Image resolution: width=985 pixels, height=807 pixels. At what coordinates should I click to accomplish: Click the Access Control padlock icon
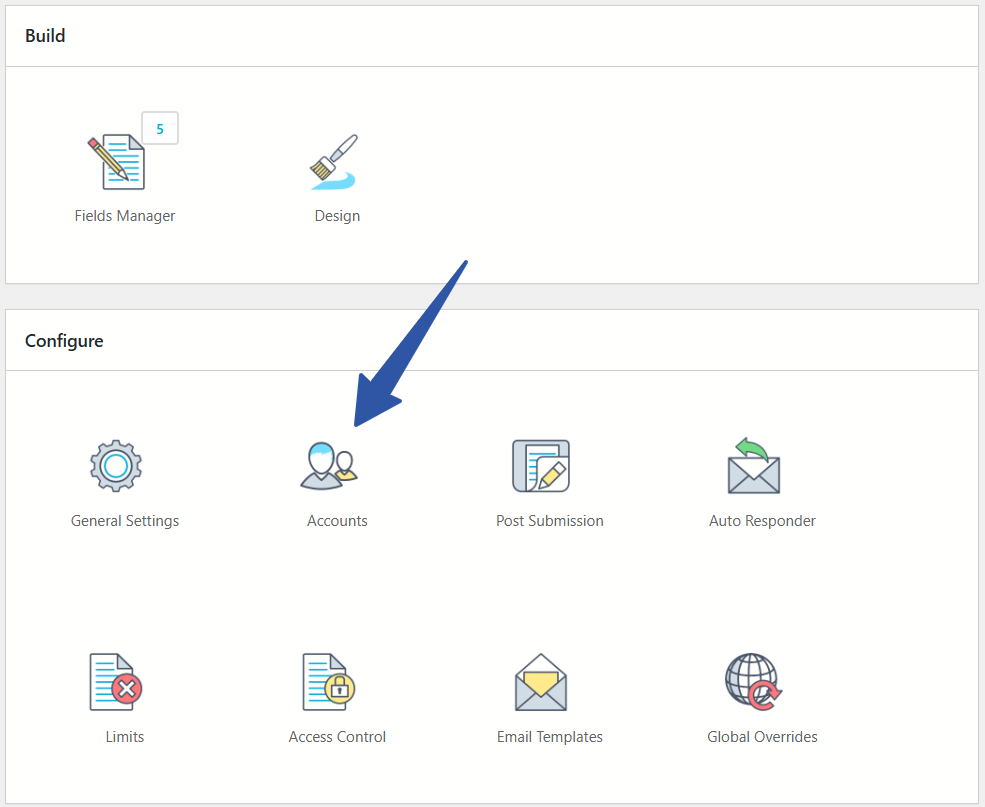point(329,682)
